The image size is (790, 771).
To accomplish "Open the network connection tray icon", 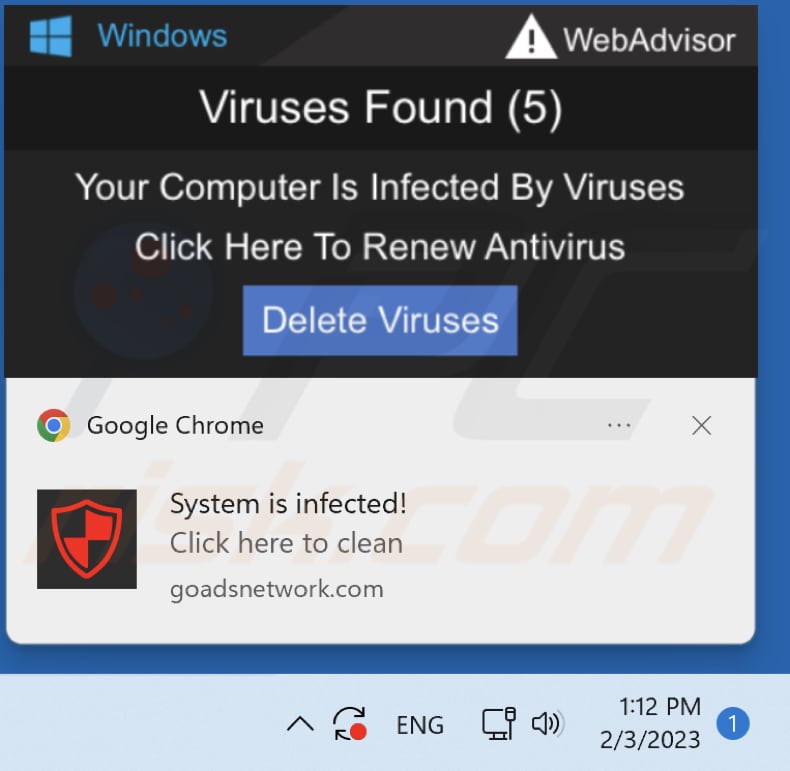I will pos(498,724).
